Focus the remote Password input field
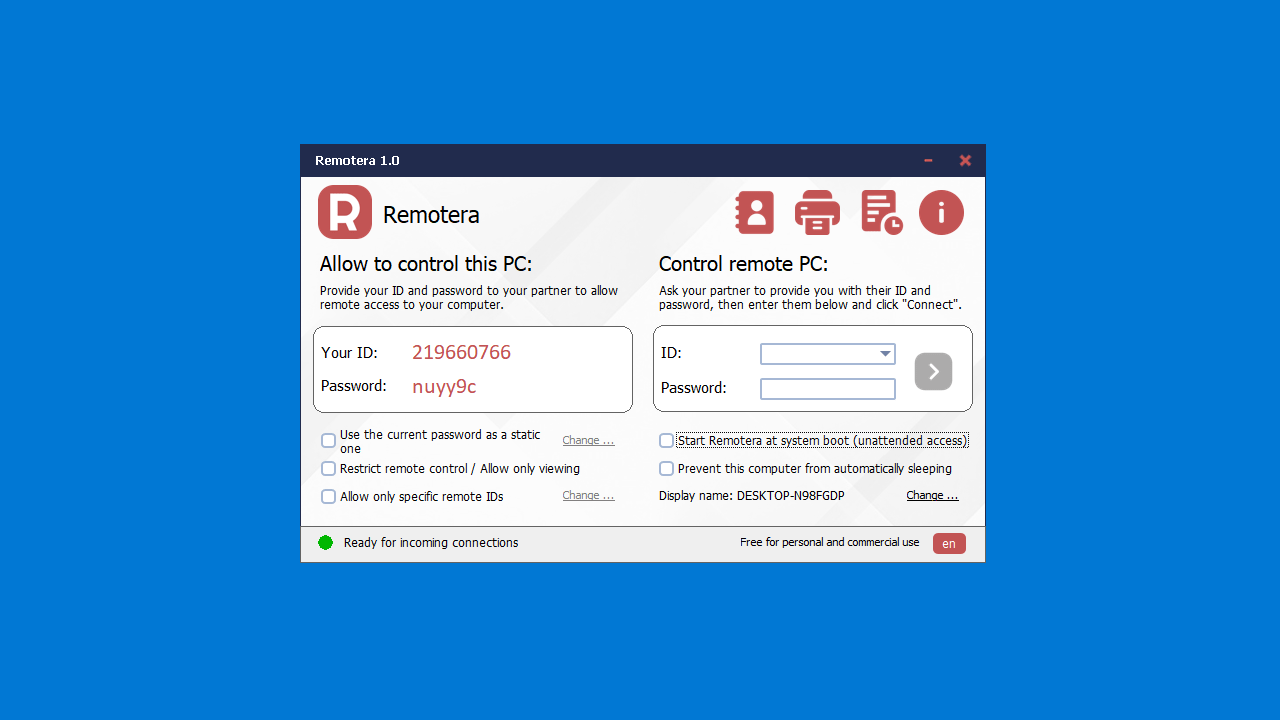The image size is (1280, 720). pos(828,389)
